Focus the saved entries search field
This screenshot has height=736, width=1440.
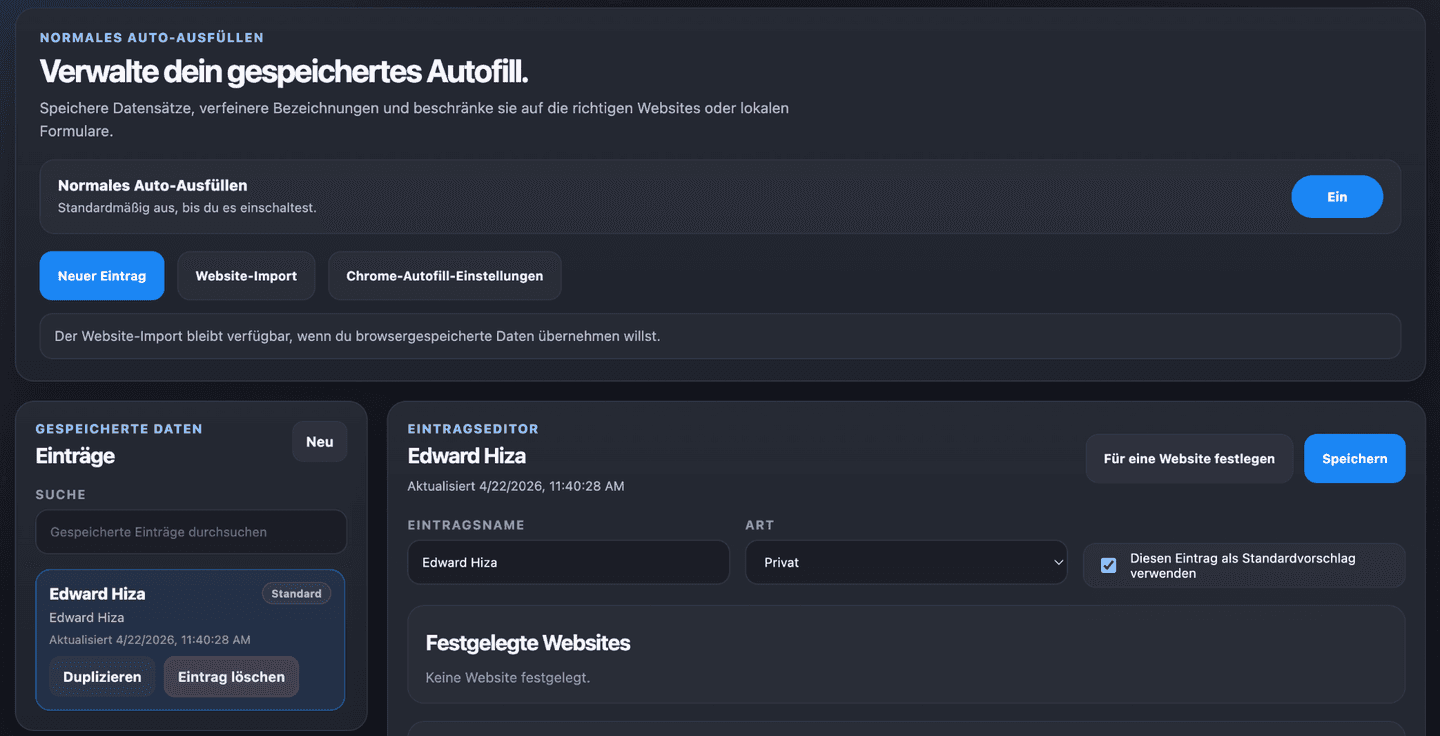pos(190,532)
